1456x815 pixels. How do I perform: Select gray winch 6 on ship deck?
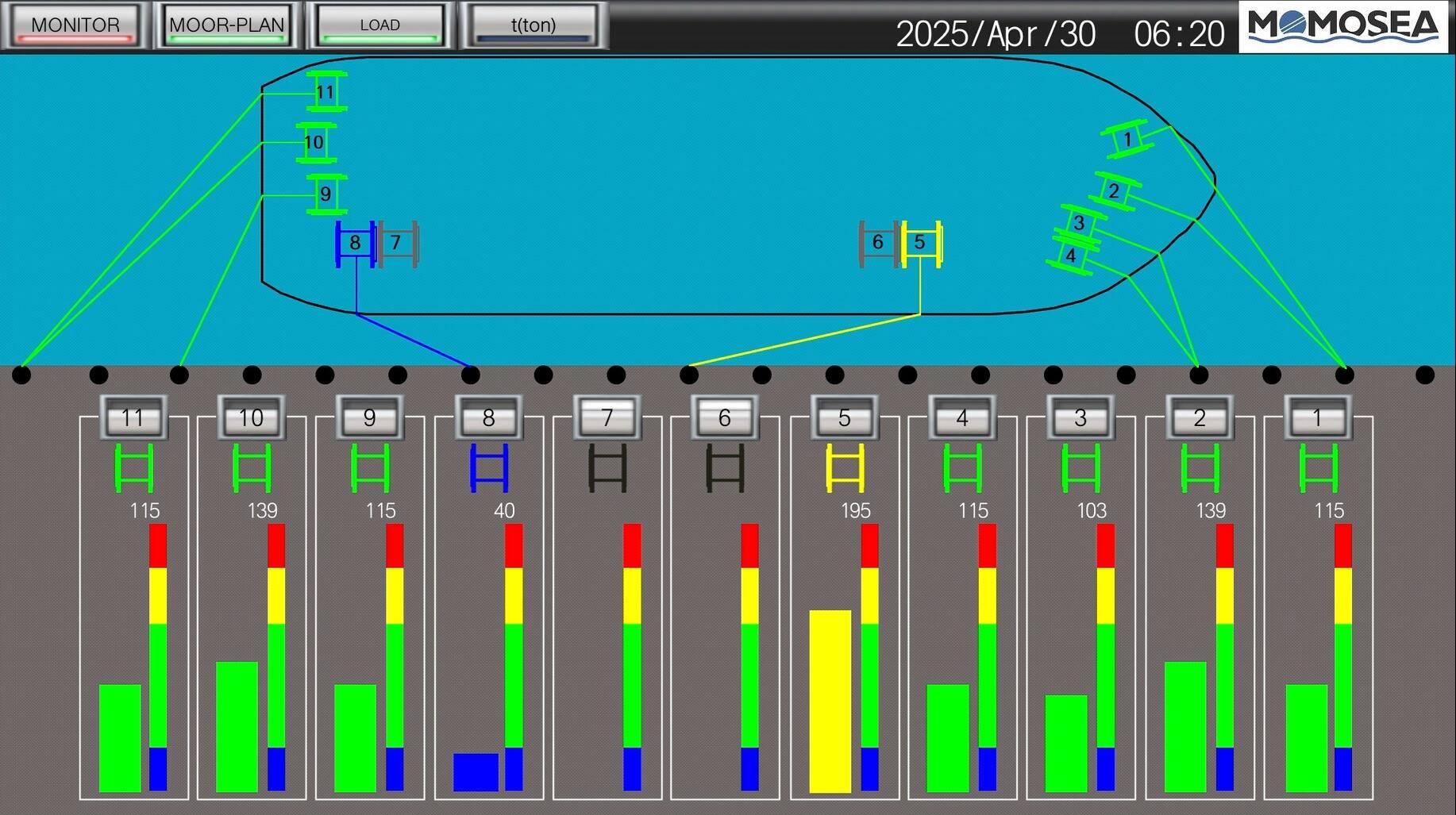coord(878,242)
